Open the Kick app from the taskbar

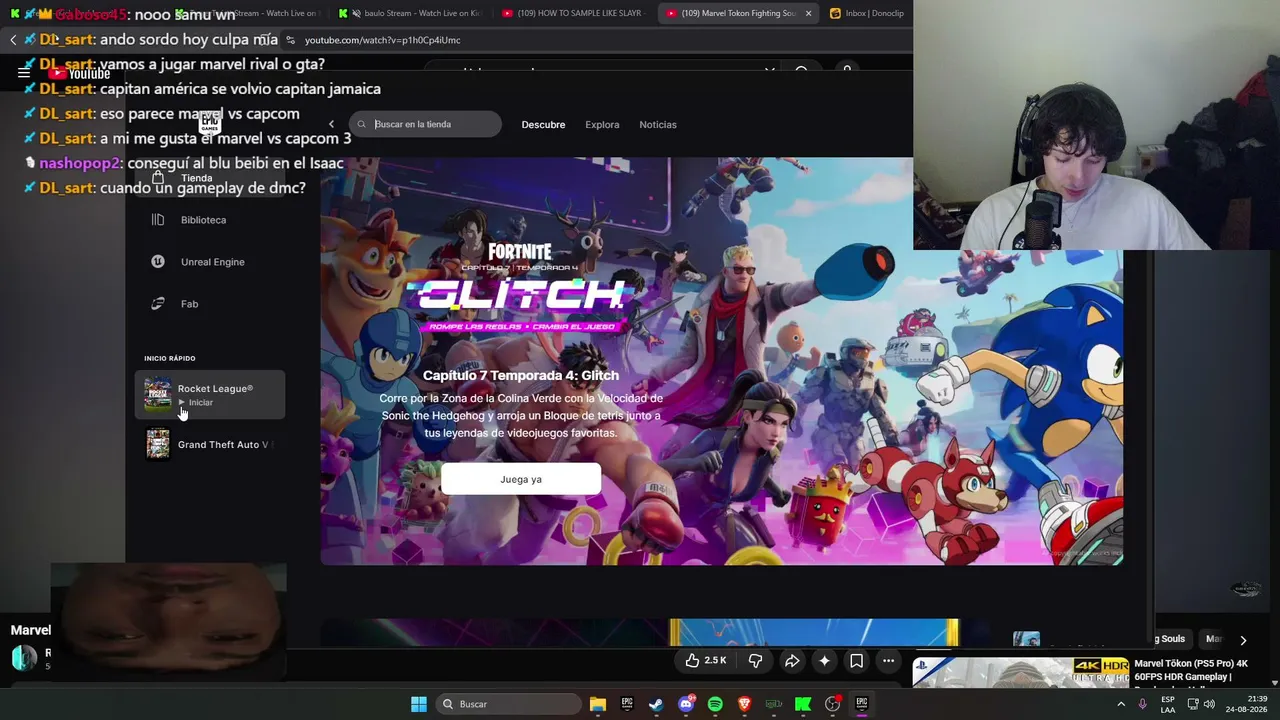click(803, 704)
